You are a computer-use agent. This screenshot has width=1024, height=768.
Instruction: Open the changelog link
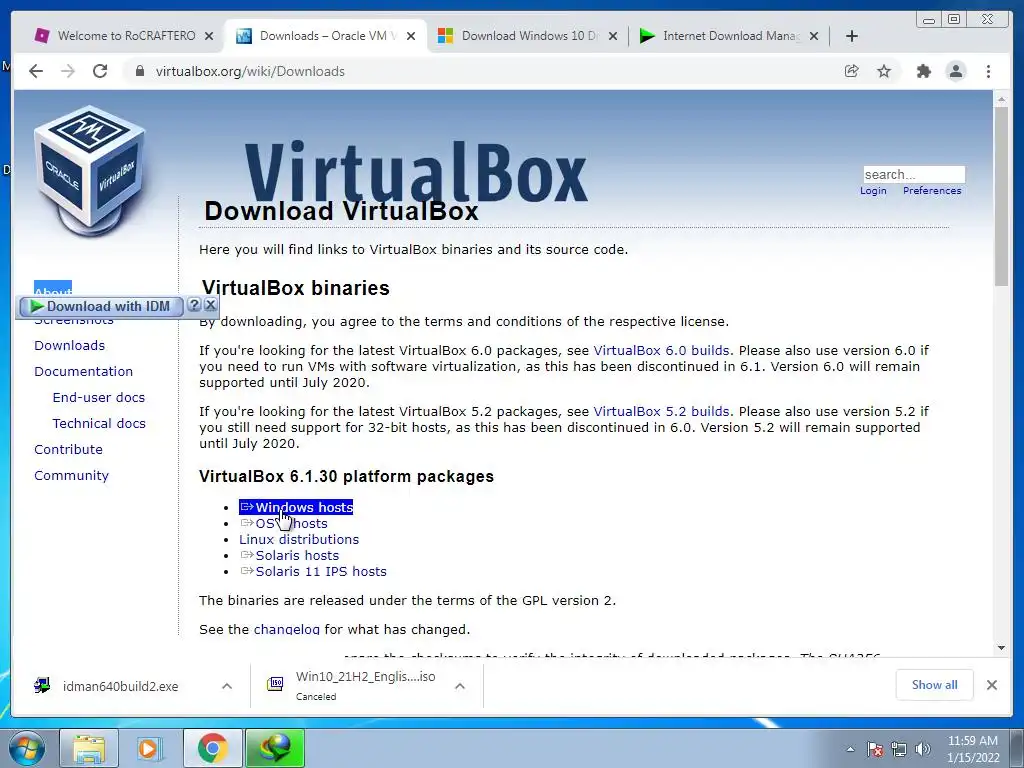(x=287, y=630)
